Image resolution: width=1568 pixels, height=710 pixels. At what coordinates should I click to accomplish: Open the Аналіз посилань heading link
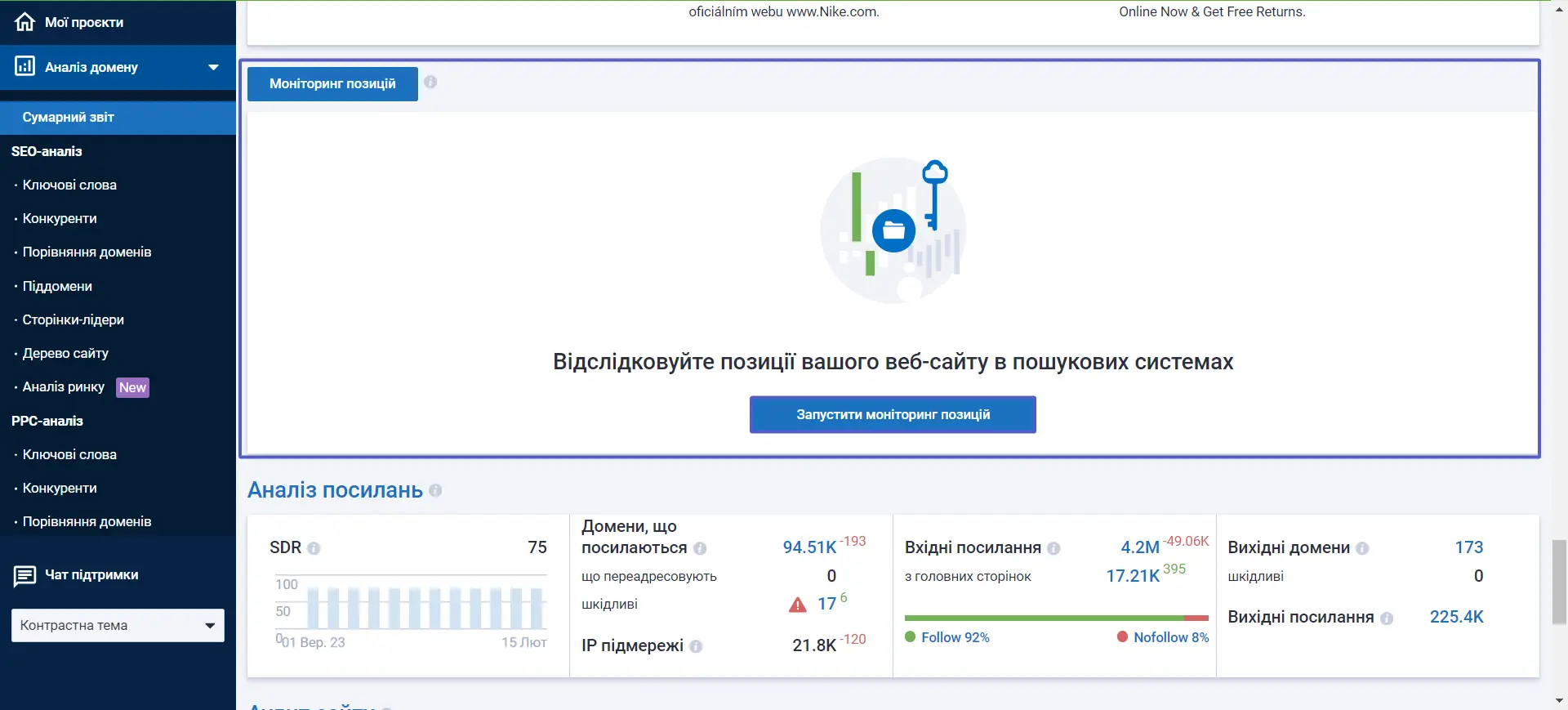tap(335, 490)
